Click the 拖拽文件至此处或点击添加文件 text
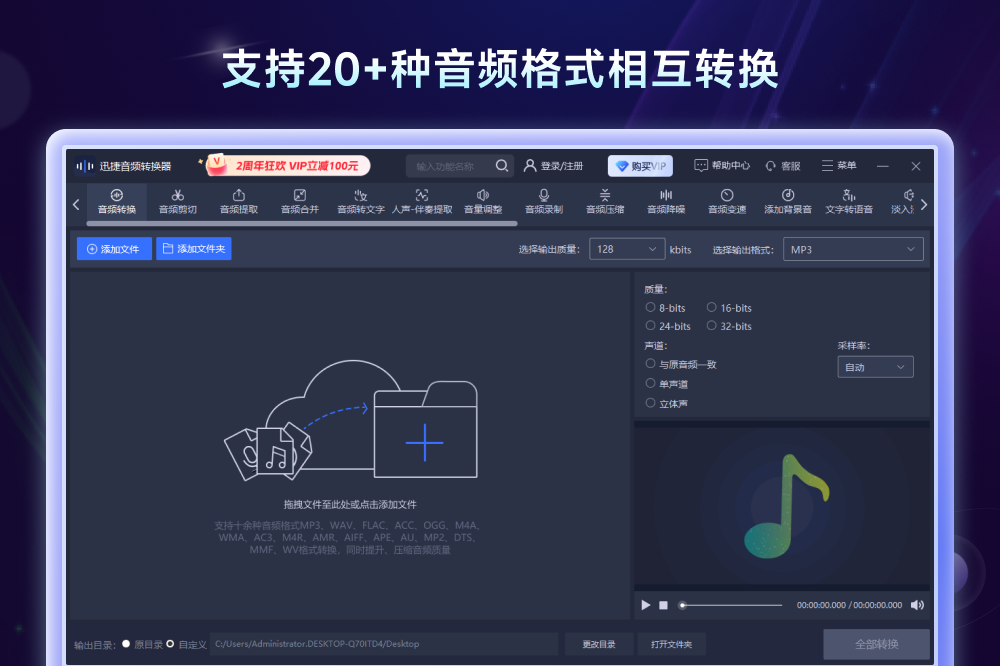Image resolution: width=1000 pixels, height=666 pixels. click(350, 504)
